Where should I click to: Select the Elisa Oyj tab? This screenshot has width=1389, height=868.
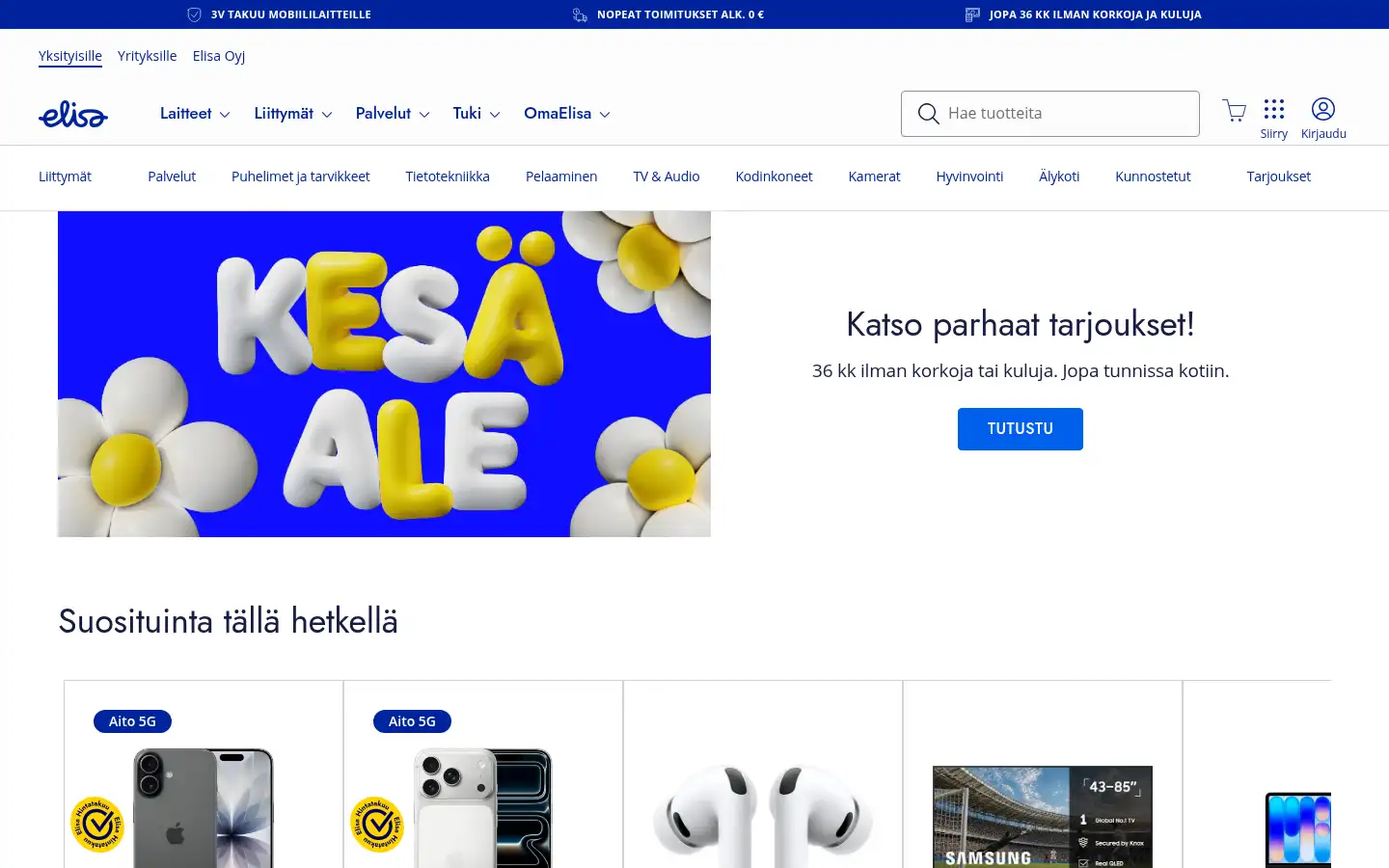[x=219, y=56]
